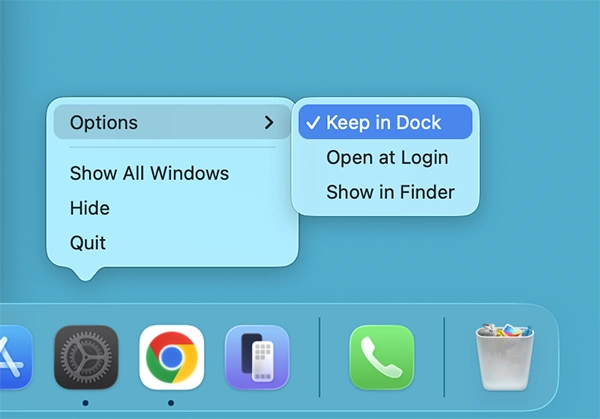Viewport: 600px width, 419px height.
Task: Open System Settings from the Dock
Action: click(86, 357)
